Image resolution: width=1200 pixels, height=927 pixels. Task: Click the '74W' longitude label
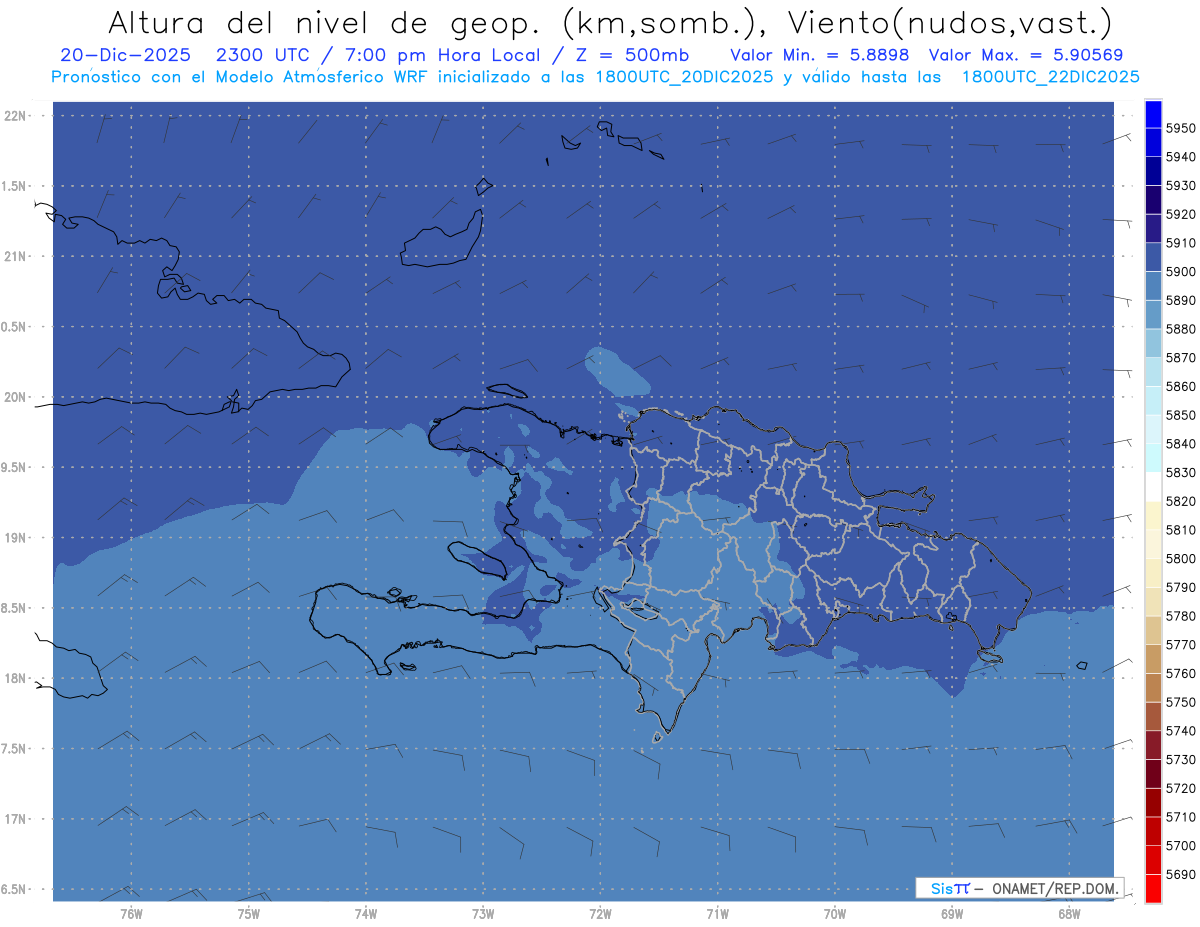[366, 913]
